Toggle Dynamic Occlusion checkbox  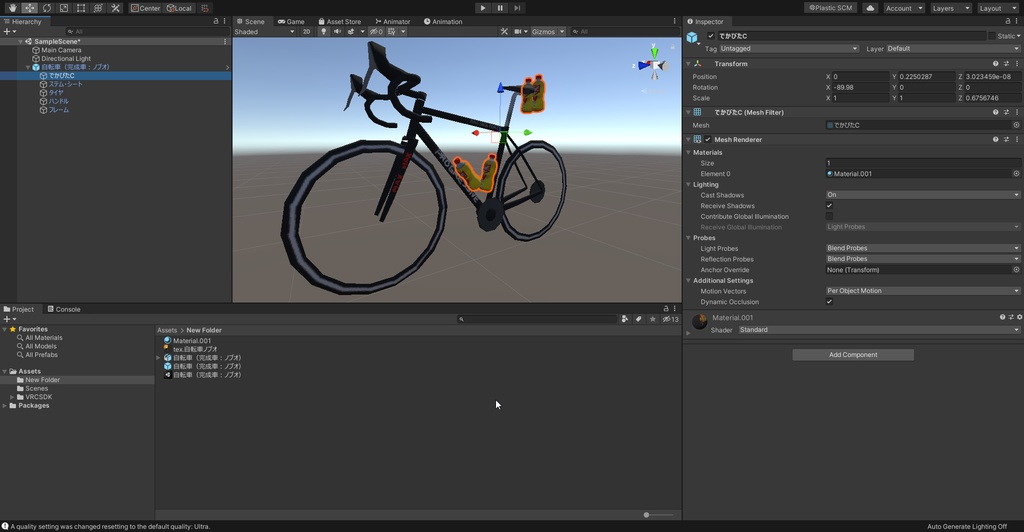[x=829, y=302]
